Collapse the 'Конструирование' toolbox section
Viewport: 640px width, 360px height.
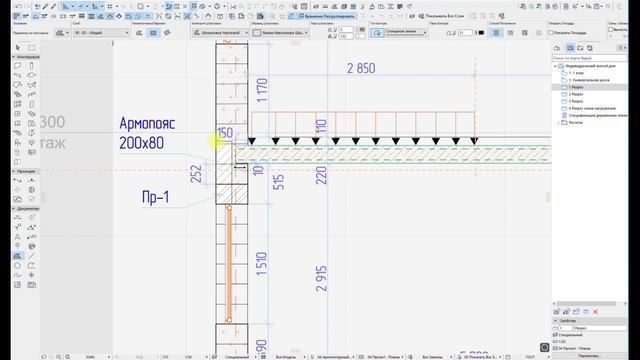(x=14, y=57)
